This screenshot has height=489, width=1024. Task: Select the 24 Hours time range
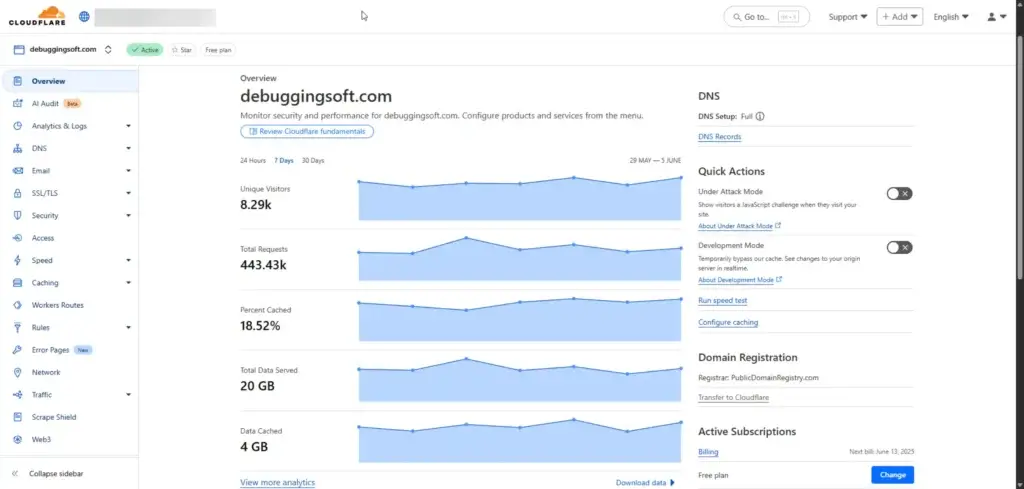click(253, 161)
